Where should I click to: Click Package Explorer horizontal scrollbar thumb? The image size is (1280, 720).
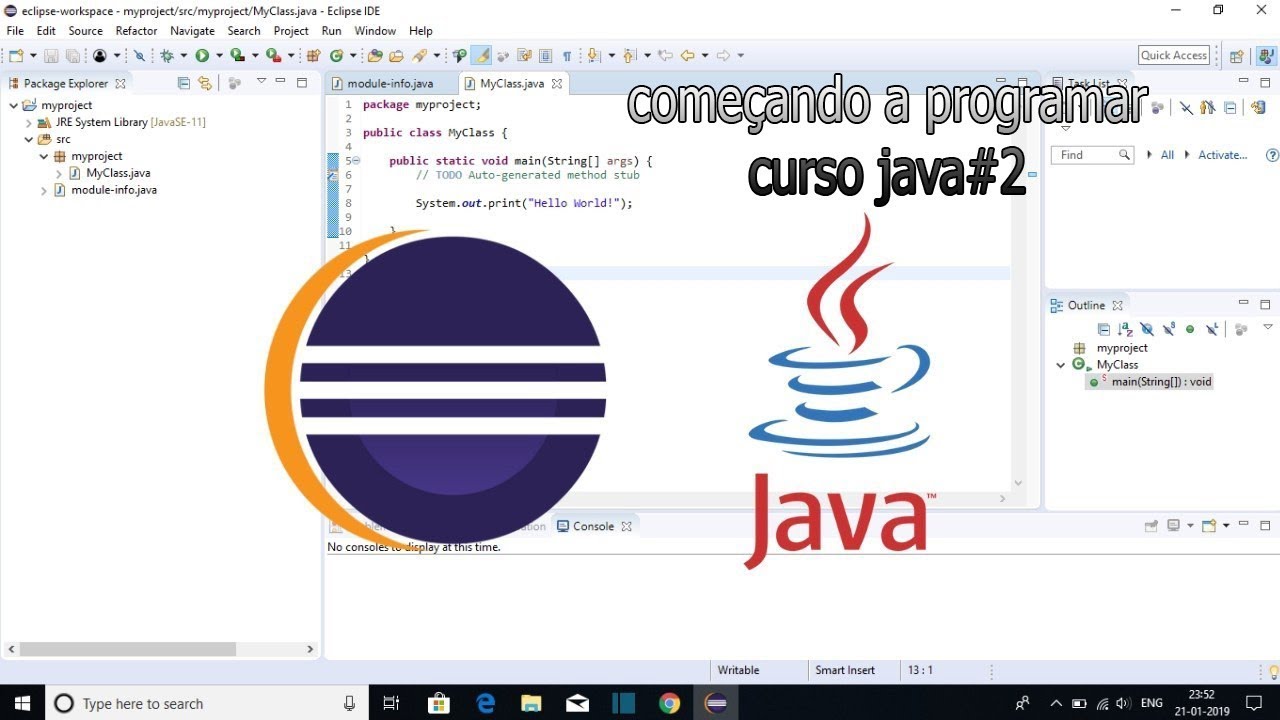(127, 649)
